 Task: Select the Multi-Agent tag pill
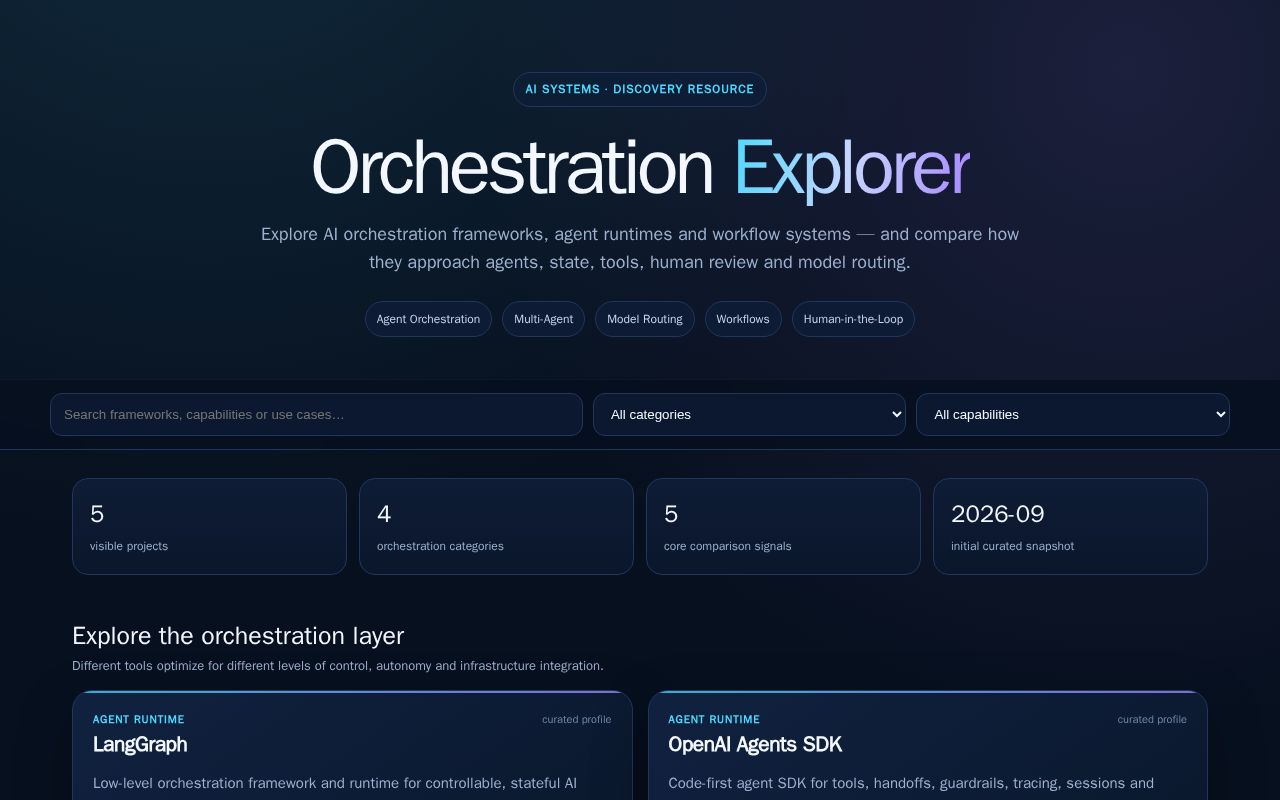(543, 319)
